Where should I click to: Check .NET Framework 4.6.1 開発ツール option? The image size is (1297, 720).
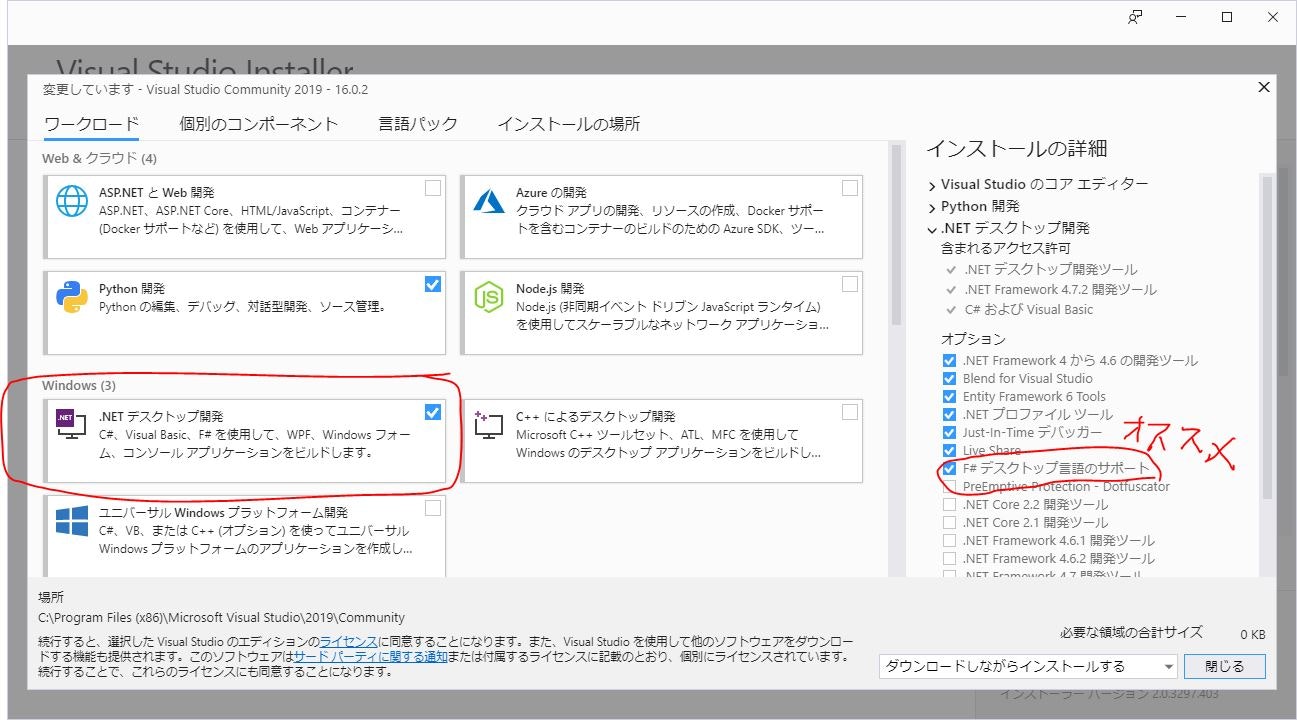tap(949, 540)
